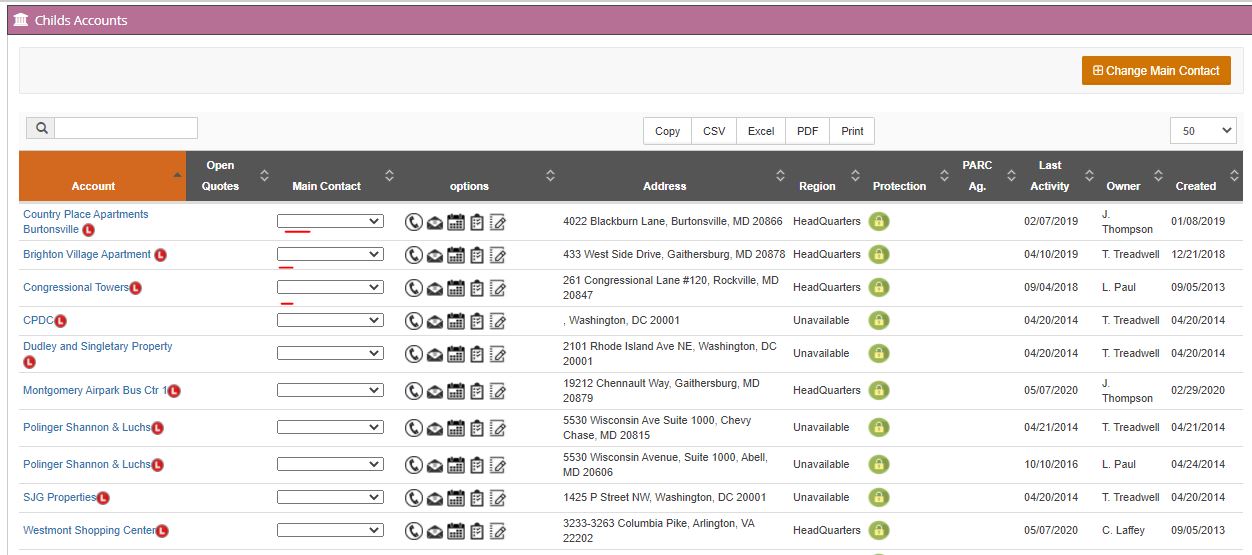Sort table by the Address column header
Image resolution: width=1252 pixels, height=555 pixels.
point(665,186)
